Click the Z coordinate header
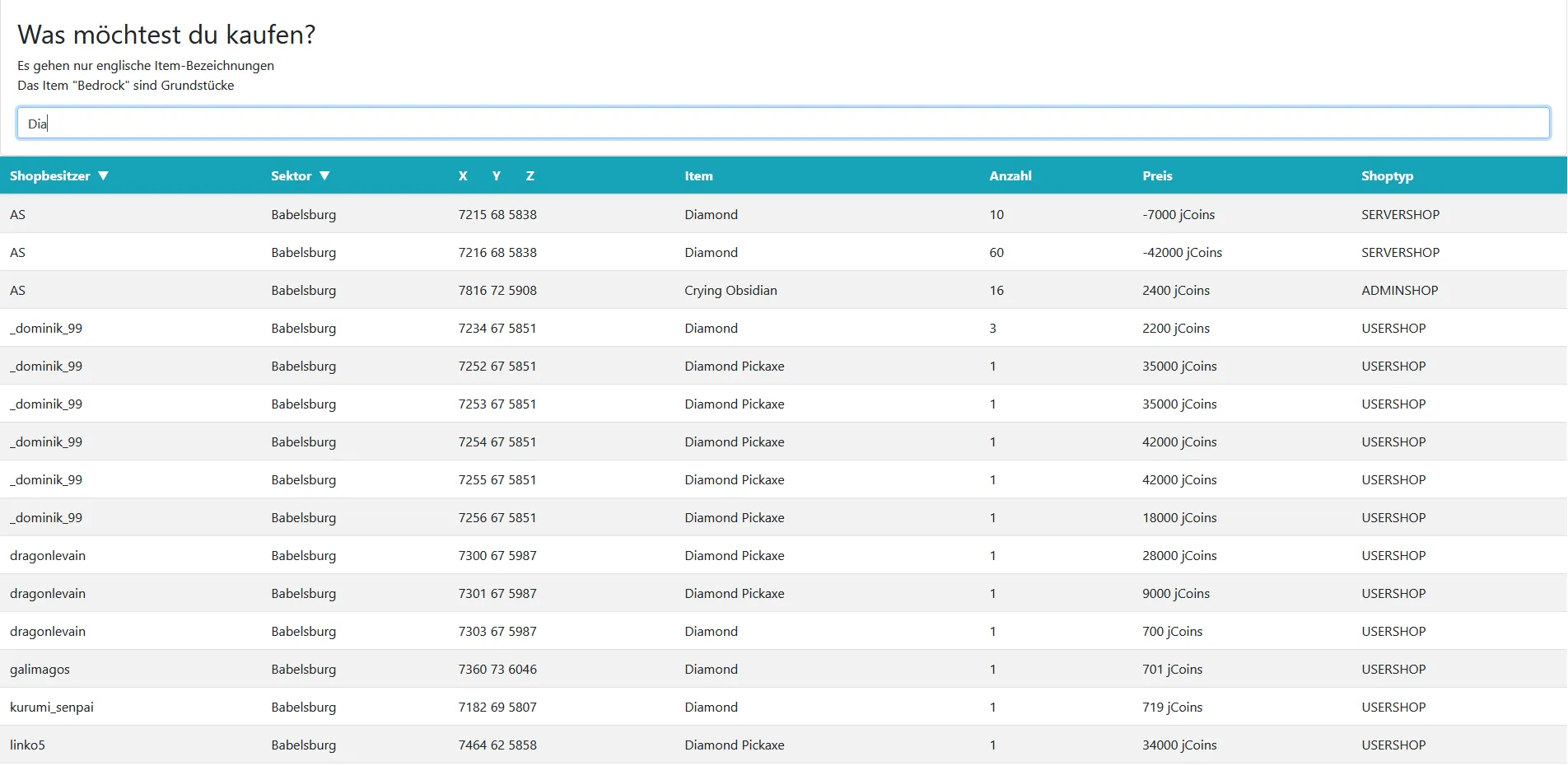This screenshot has height=766, width=1568. tap(530, 175)
